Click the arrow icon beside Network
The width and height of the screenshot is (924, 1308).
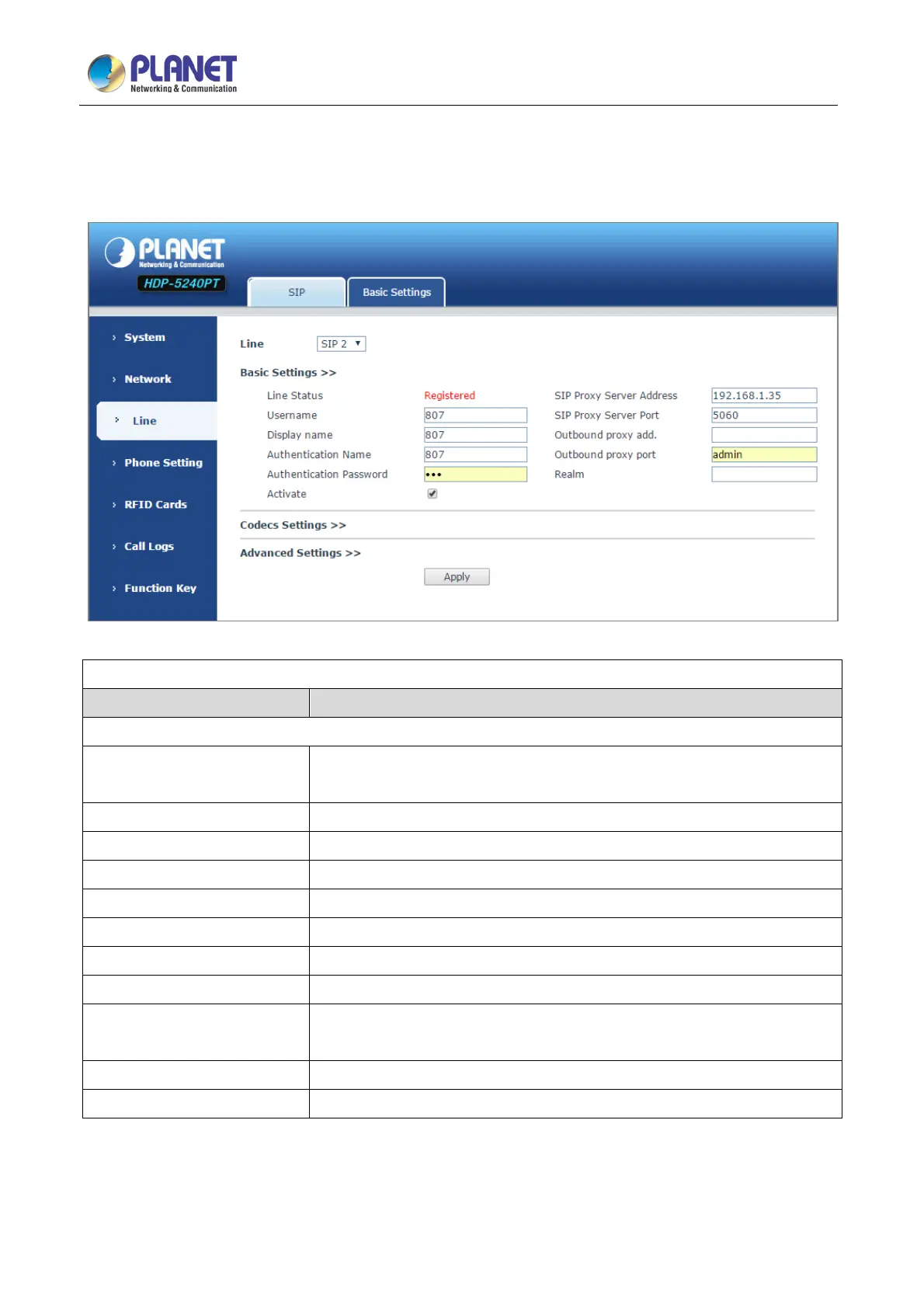[x=114, y=380]
